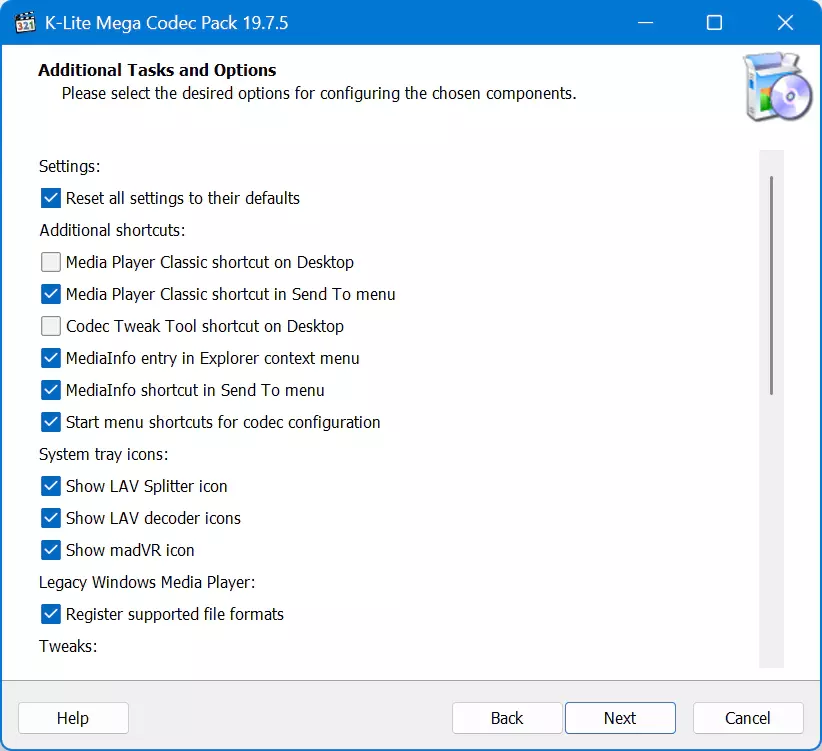Click the window title 'K-Lite Mega Codec Pack 19.7.5'
Screen dimensions: 822x751
pos(167,23)
